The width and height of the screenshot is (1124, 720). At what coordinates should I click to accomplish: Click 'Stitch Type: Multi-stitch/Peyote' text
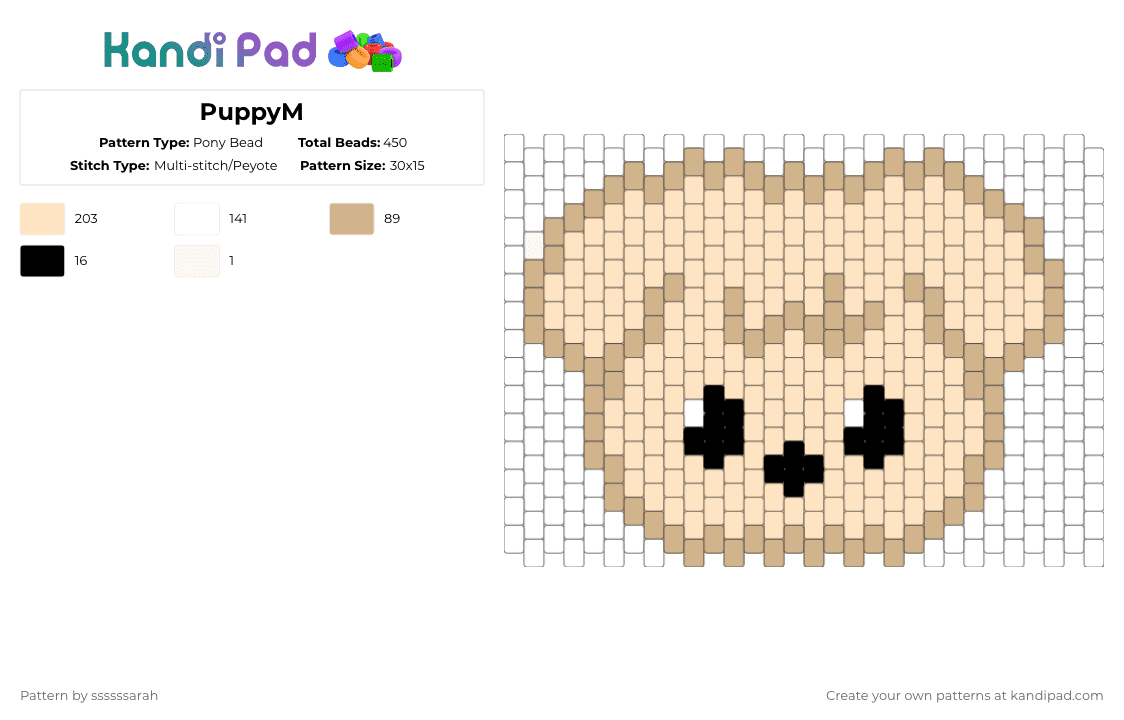point(173,166)
